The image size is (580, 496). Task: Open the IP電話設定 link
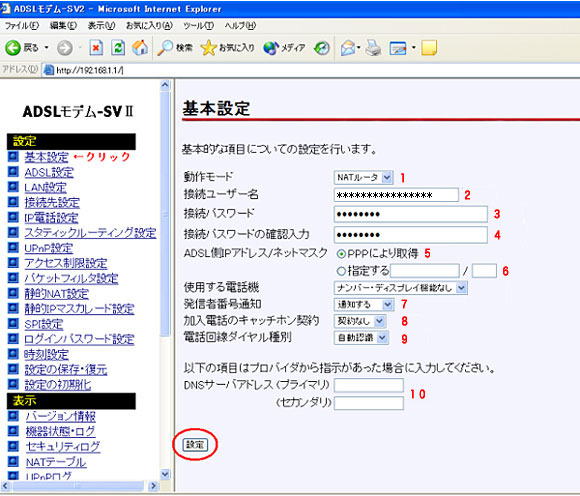click(51, 217)
